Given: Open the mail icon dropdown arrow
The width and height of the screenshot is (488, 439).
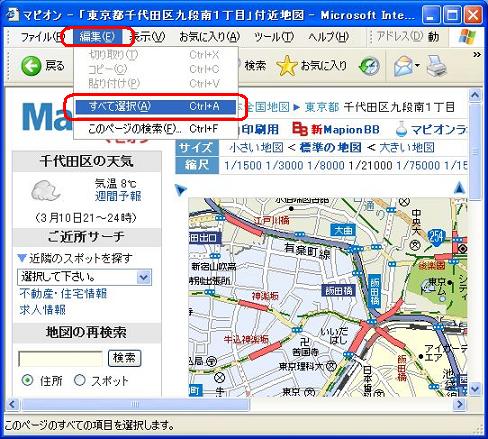Looking at the screenshot, I should 417,65.
